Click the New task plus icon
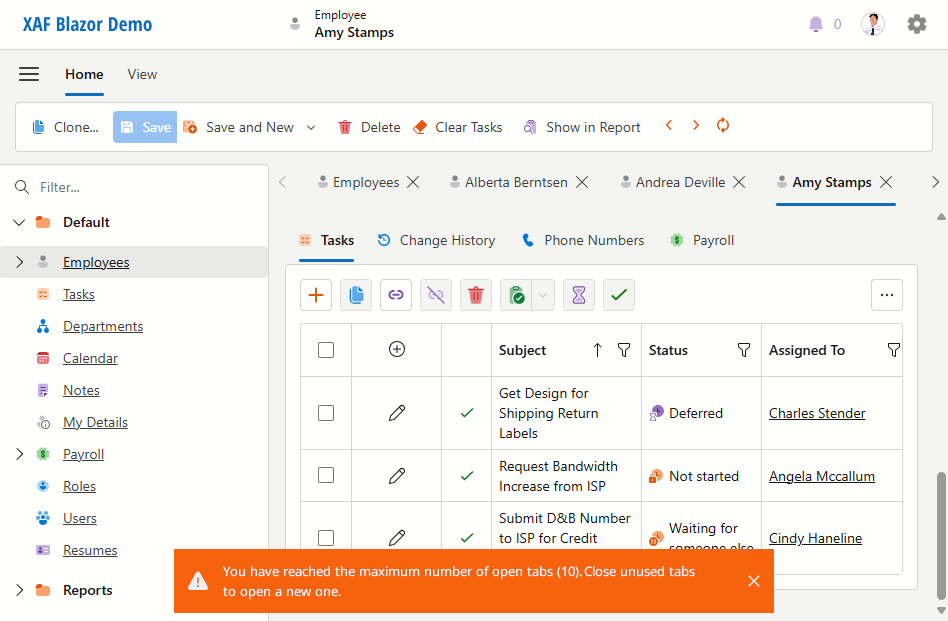 coord(316,295)
